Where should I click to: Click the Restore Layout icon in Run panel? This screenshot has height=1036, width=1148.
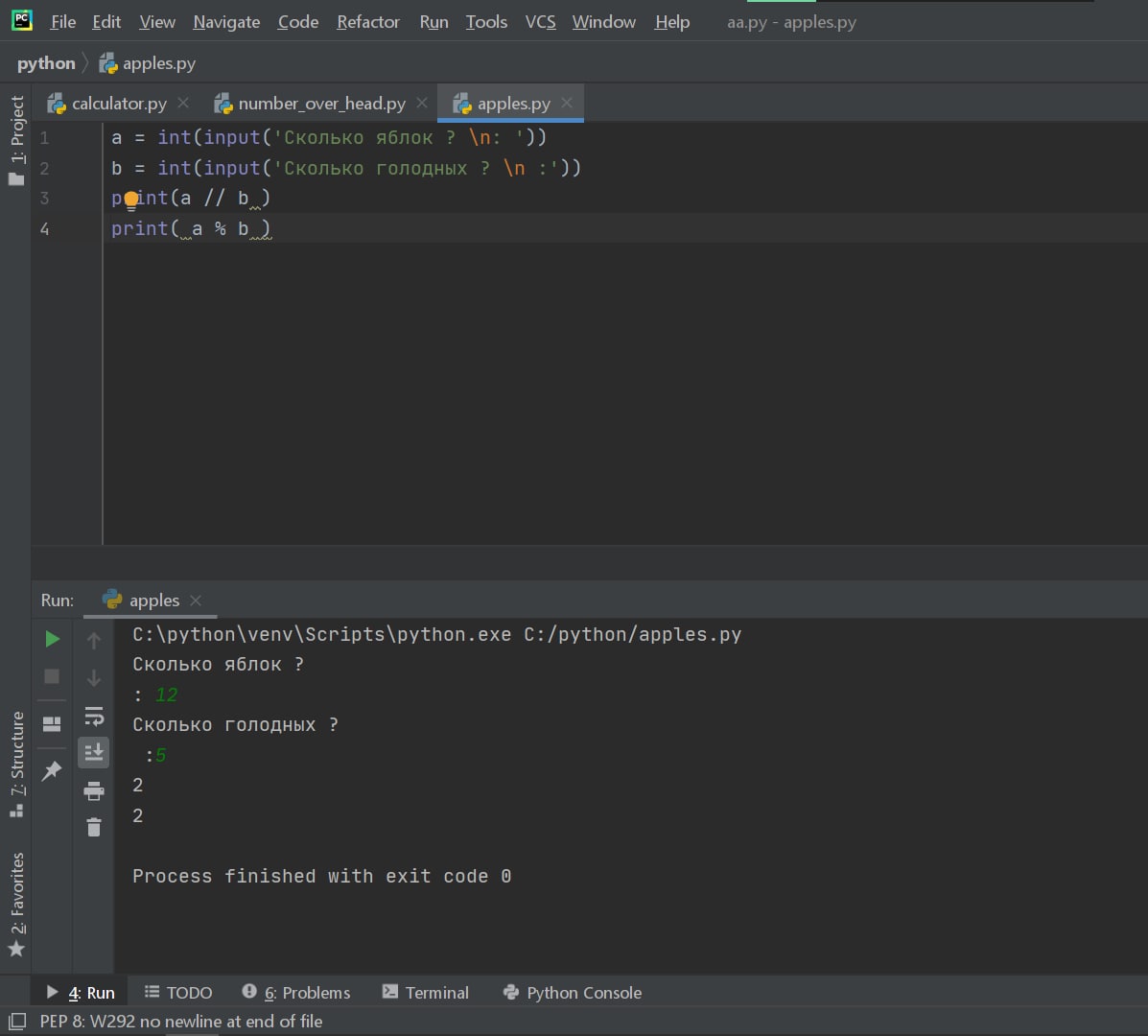tap(53, 724)
